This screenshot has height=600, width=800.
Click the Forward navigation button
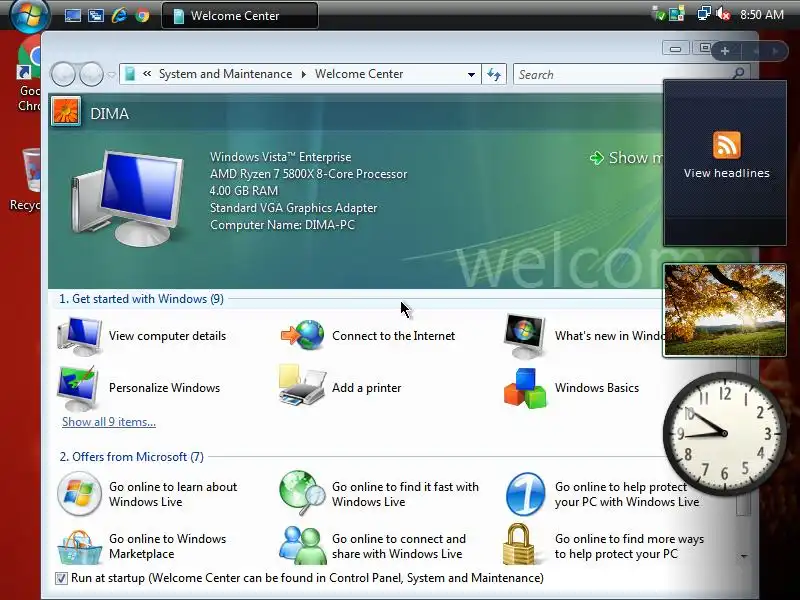pos(91,74)
